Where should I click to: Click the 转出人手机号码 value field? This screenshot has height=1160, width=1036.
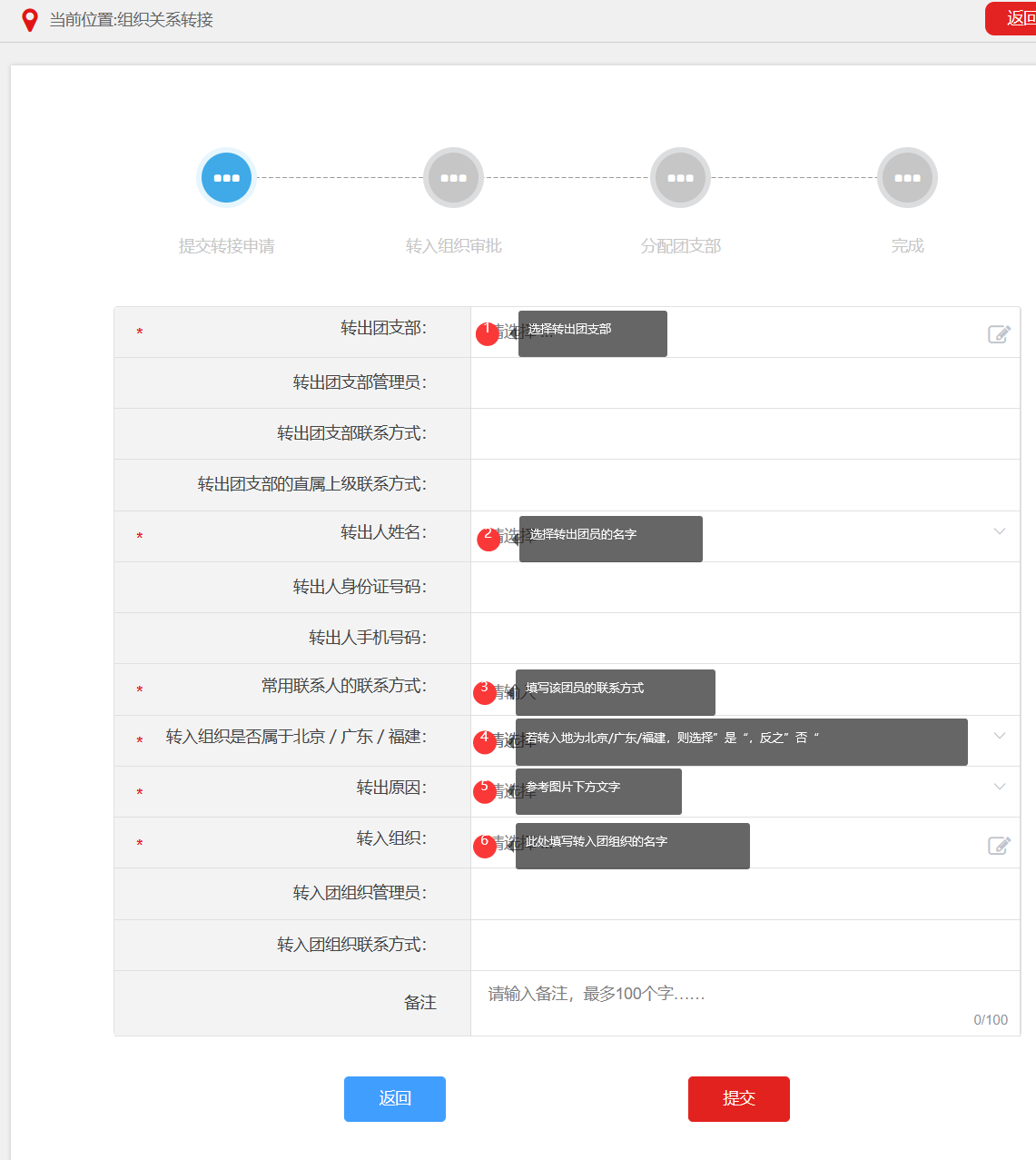(x=745, y=638)
